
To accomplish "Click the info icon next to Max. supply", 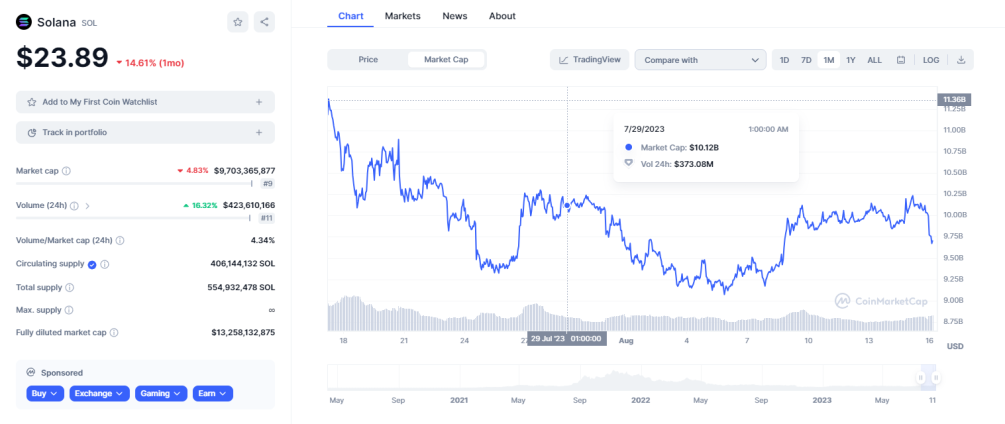I will pyautogui.click(x=69, y=310).
